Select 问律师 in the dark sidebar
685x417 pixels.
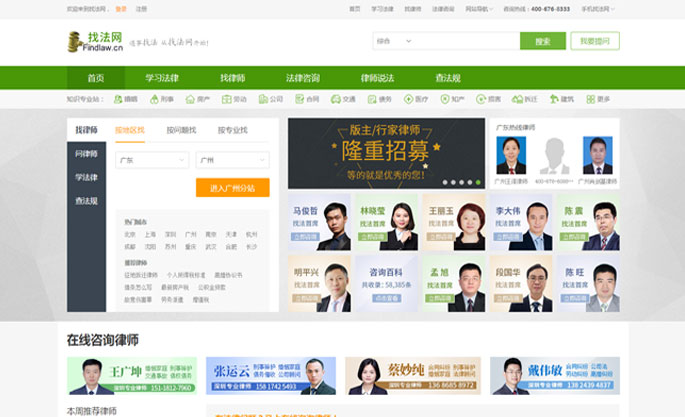click(86, 153)
